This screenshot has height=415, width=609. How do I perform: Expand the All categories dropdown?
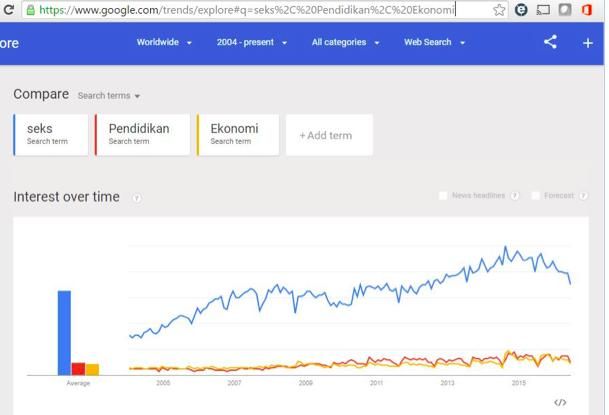pyautogui.click(x=345, y=42)
